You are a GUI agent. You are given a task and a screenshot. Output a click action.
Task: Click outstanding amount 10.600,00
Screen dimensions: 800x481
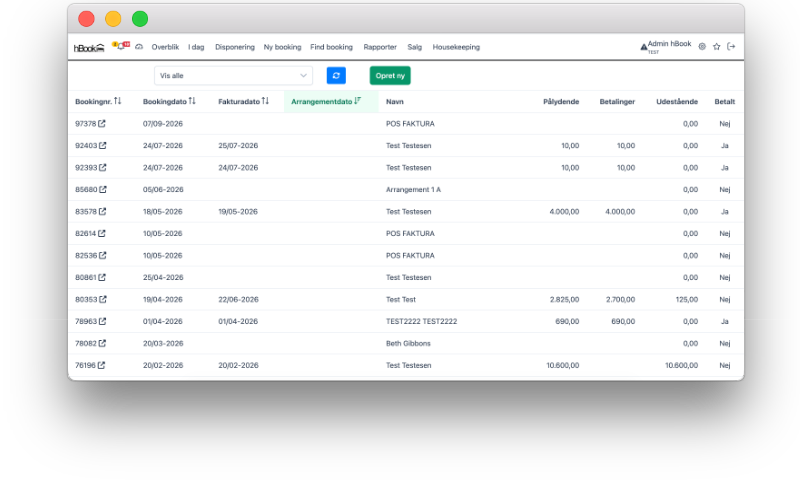tap(681, 365)
